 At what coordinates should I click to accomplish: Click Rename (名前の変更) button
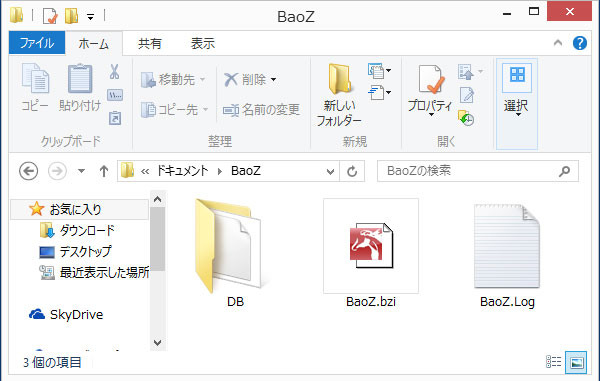[261, 110]
